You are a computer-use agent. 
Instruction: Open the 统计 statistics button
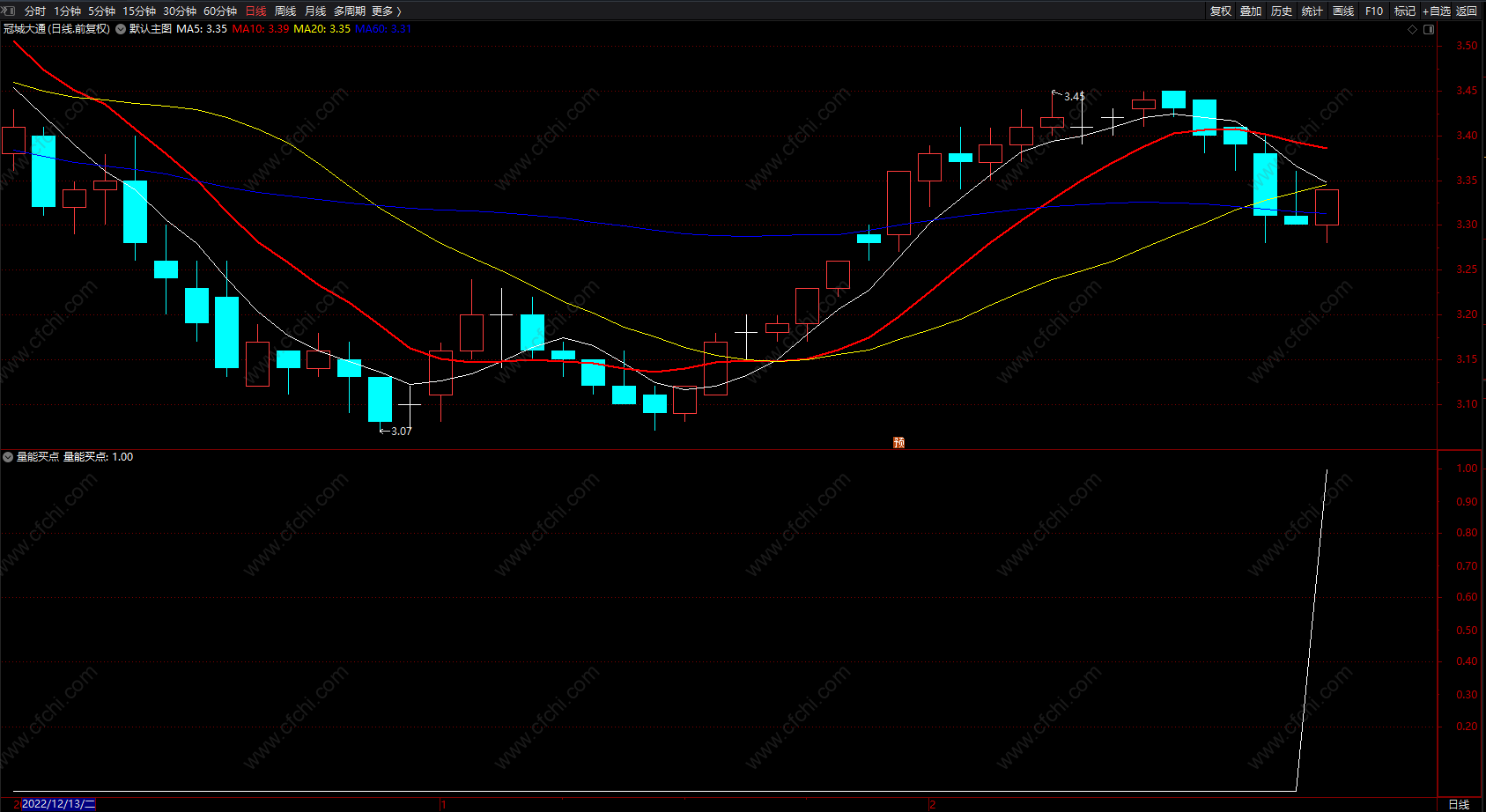point(1312,11)
